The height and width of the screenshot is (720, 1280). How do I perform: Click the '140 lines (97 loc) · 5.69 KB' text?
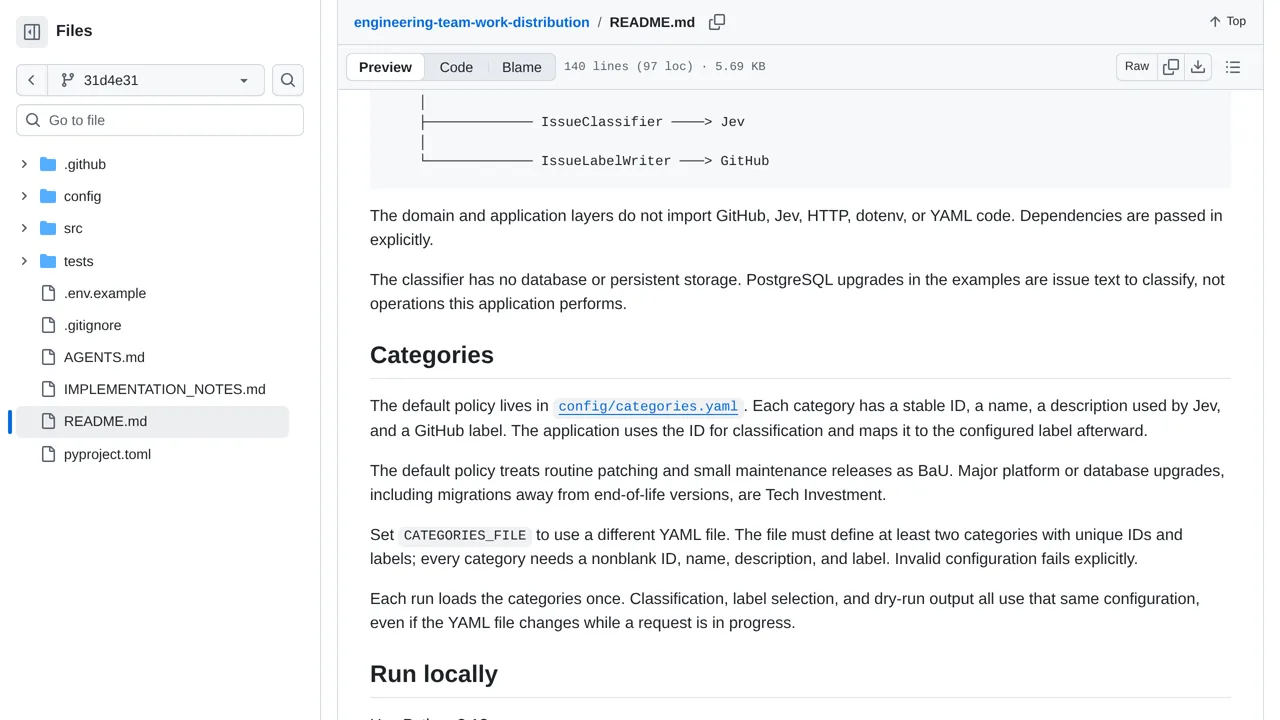coord(665,67)
